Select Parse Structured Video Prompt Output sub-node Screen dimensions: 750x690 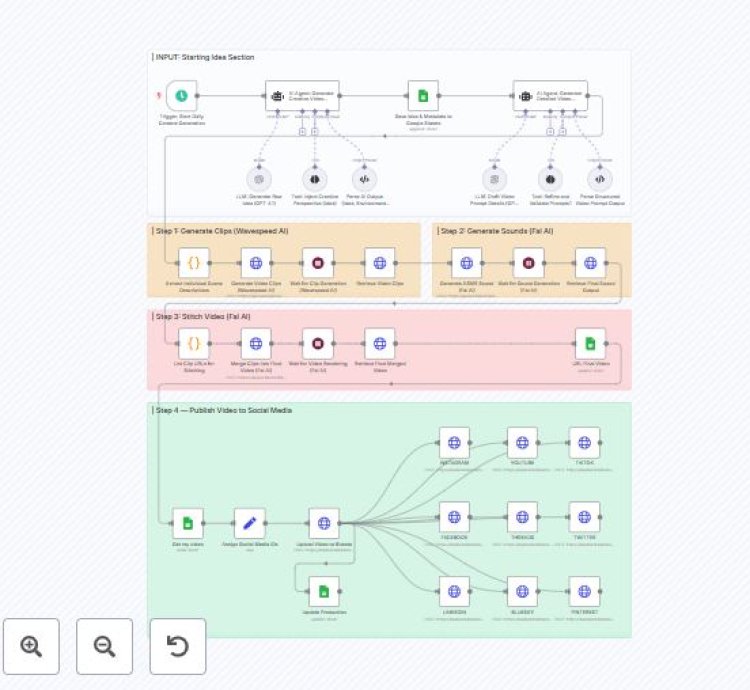point(600,179)
